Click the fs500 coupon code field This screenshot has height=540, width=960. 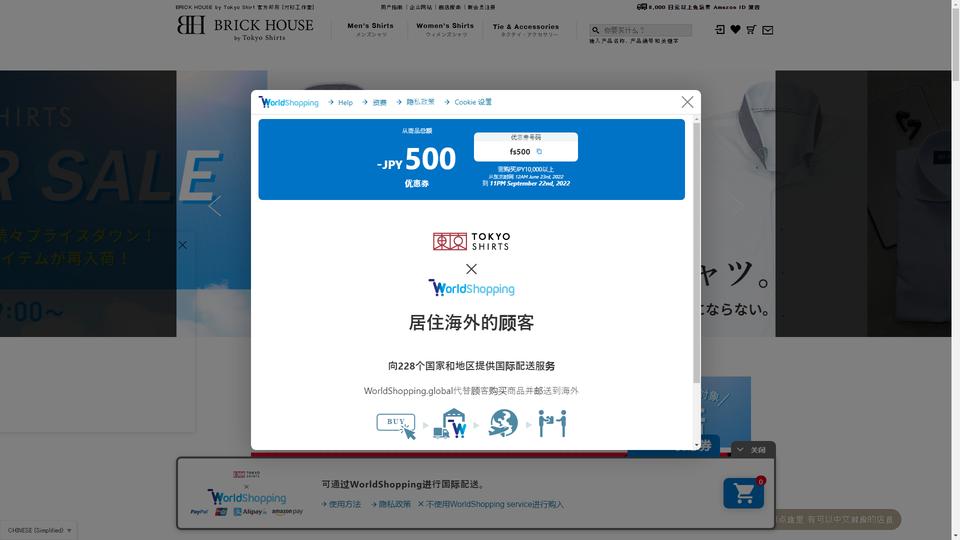tap(525, 151)
